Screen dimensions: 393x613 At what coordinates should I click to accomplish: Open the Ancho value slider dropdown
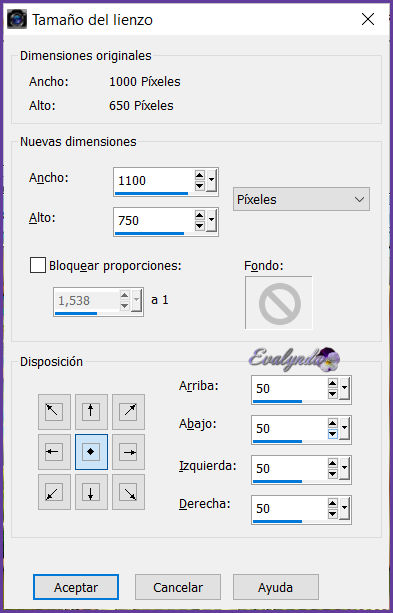[x=211, y=181]
